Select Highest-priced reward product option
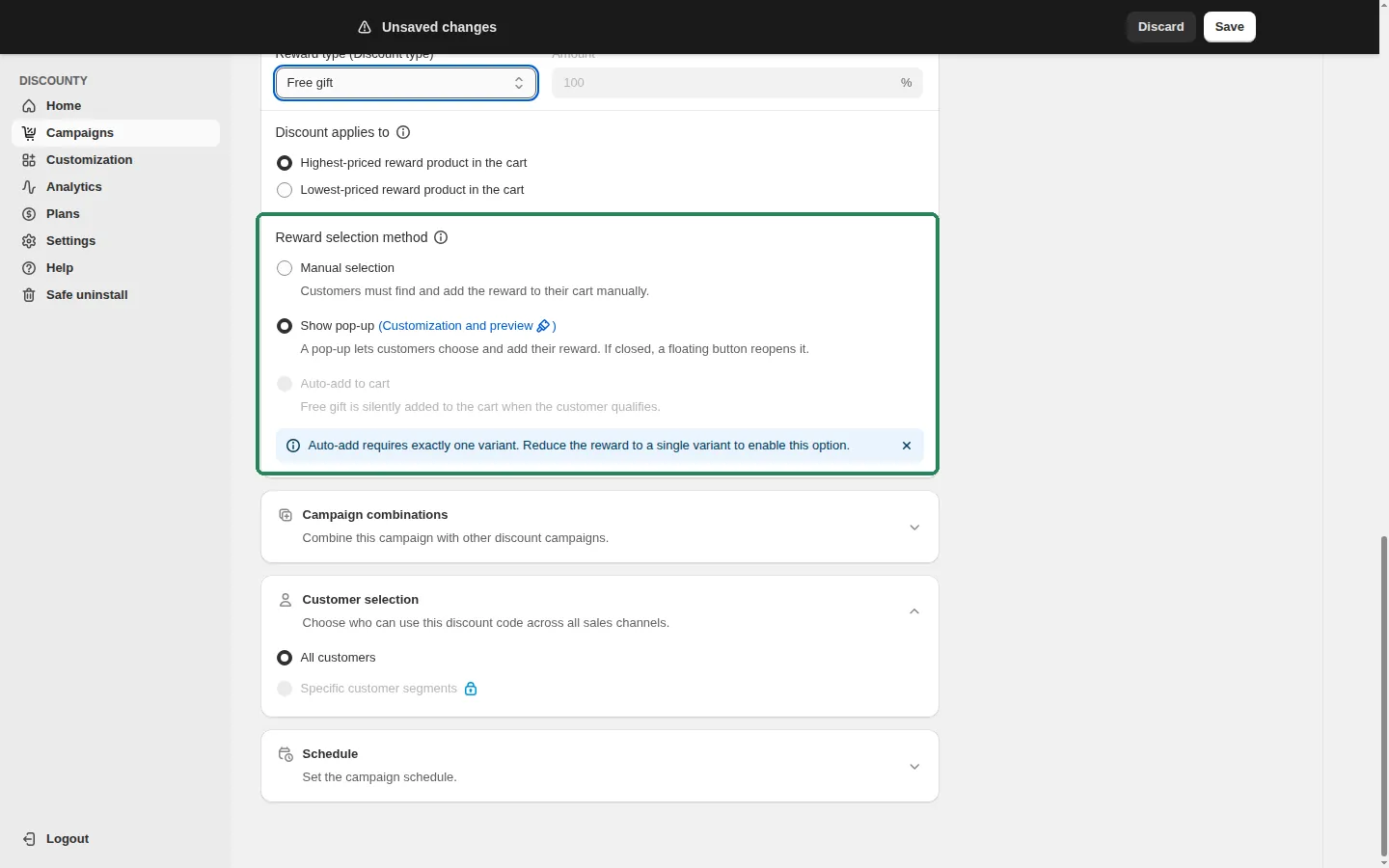Screen dimensions: 1389x868 pos(285,163)
